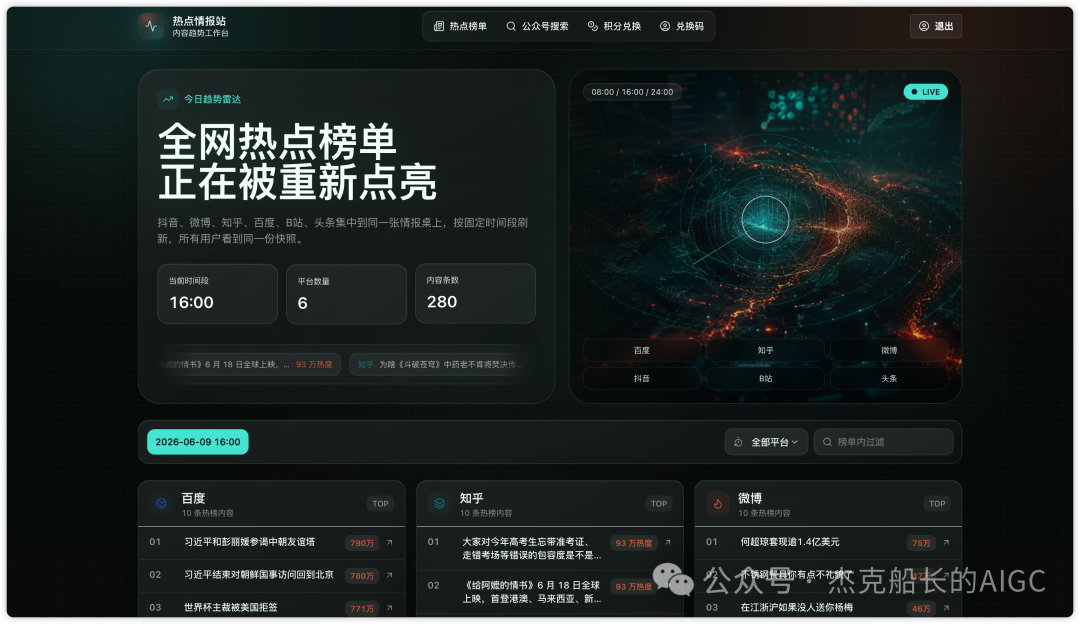Open the 公众号搜索 nav tab
This screenshot has height=624, width=1080.
coord(537,26)
